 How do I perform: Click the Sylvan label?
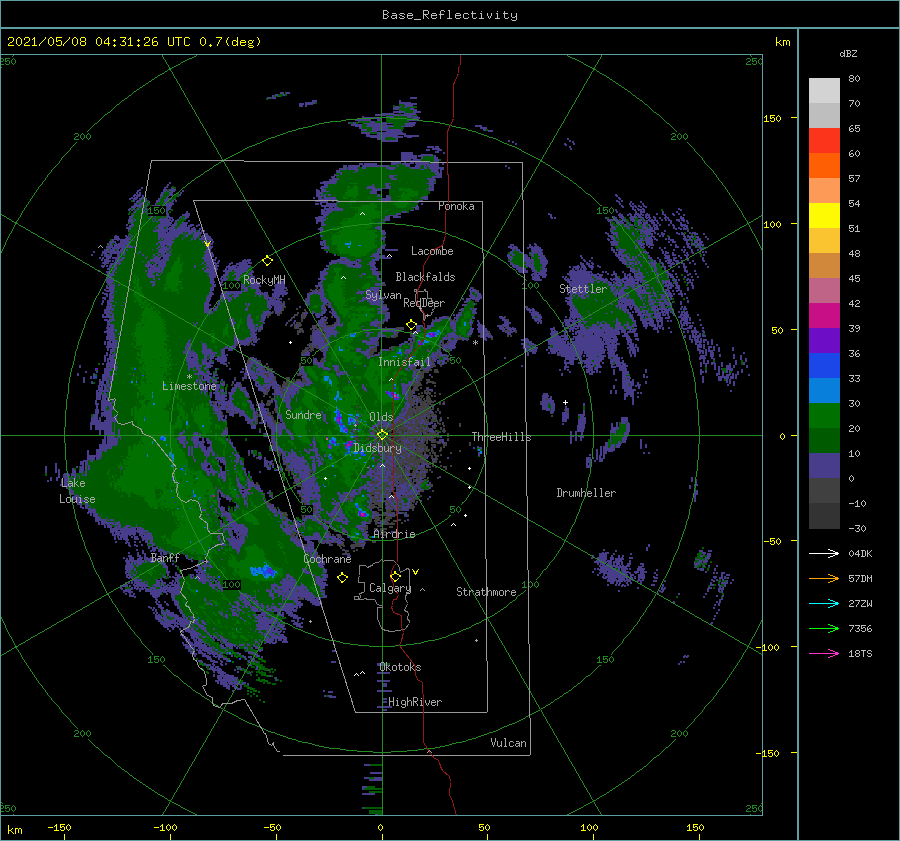(x=383, y=295)
